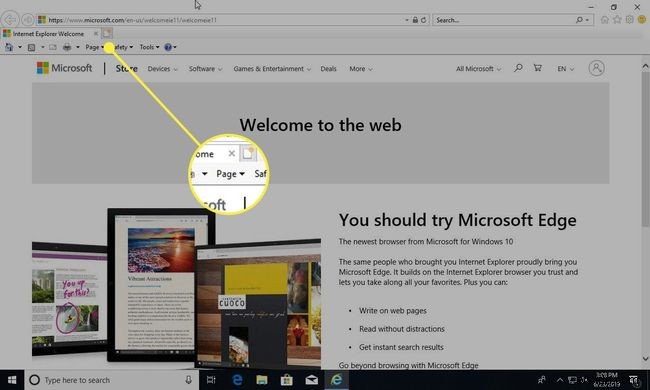Click the page scrollbar down arrow
The image size is (650, 390).
click(645, 359)
